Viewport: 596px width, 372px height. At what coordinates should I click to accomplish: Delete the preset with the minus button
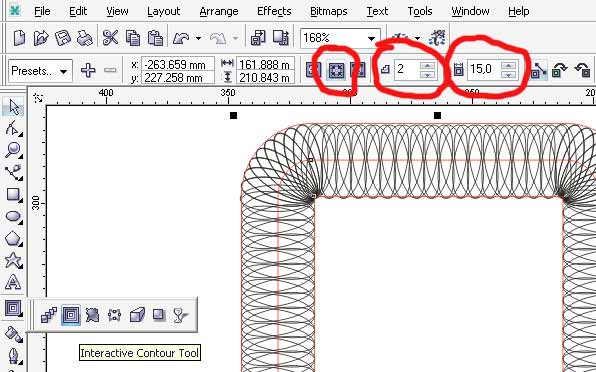coord(110,70)
